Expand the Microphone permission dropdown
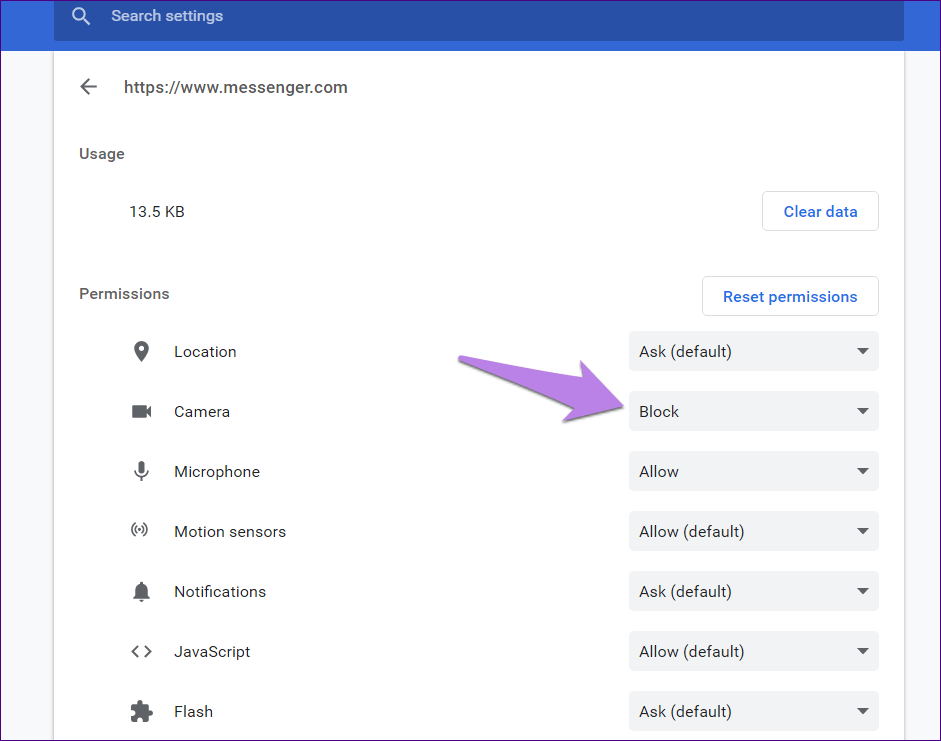The image size is (941, 741). tap(753, 472)
